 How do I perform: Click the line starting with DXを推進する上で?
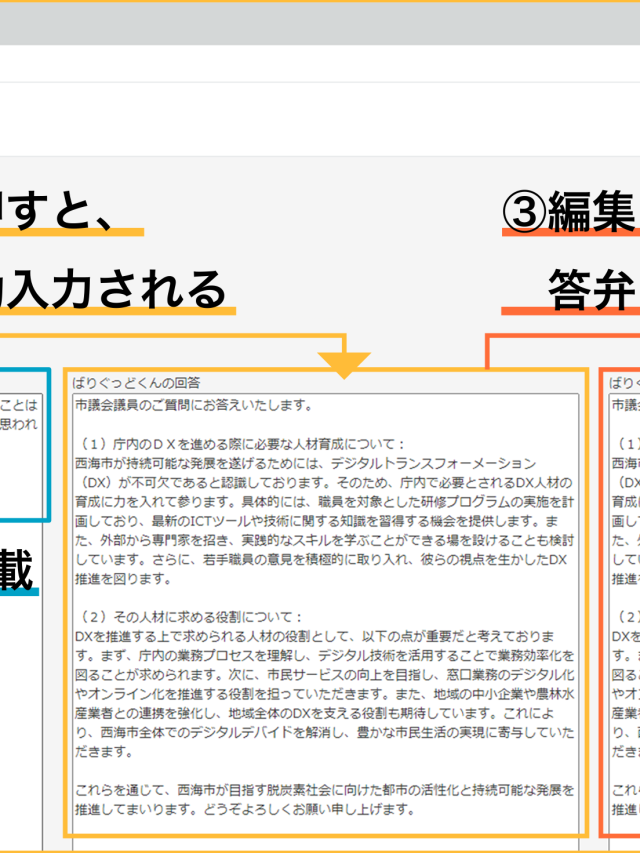coord(320,636)
